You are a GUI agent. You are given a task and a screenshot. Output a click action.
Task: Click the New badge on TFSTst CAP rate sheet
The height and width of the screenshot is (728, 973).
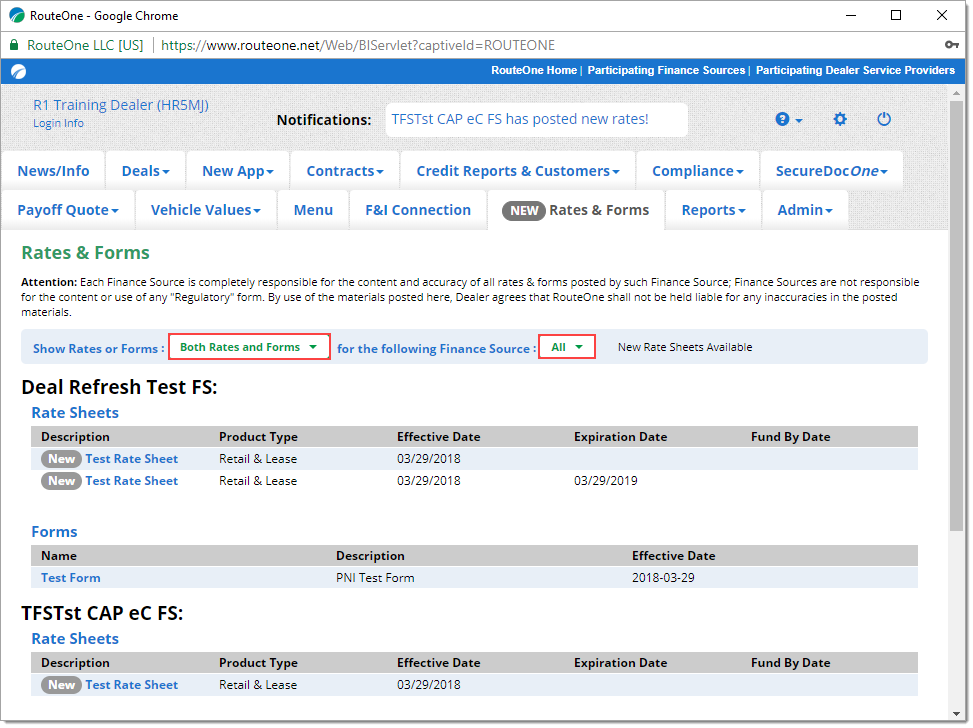61,685
